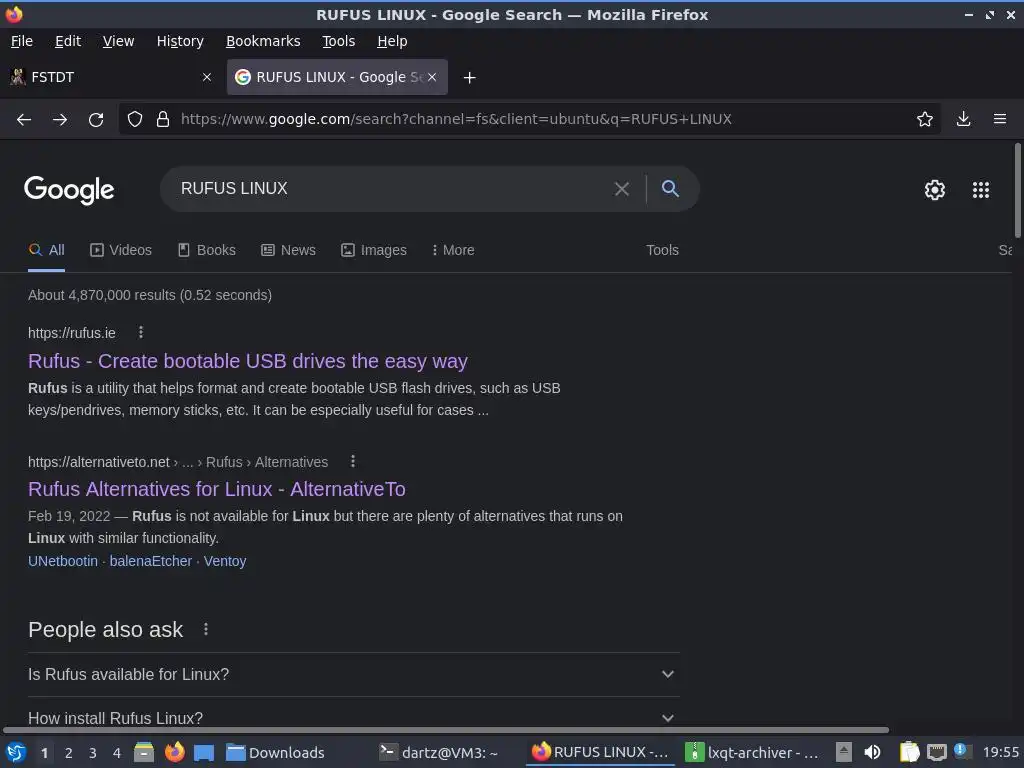Viewport: 1024px width, 768px height.
Task: Launch Firefox from the taskbar quick launcher
Action: [174, 752]
